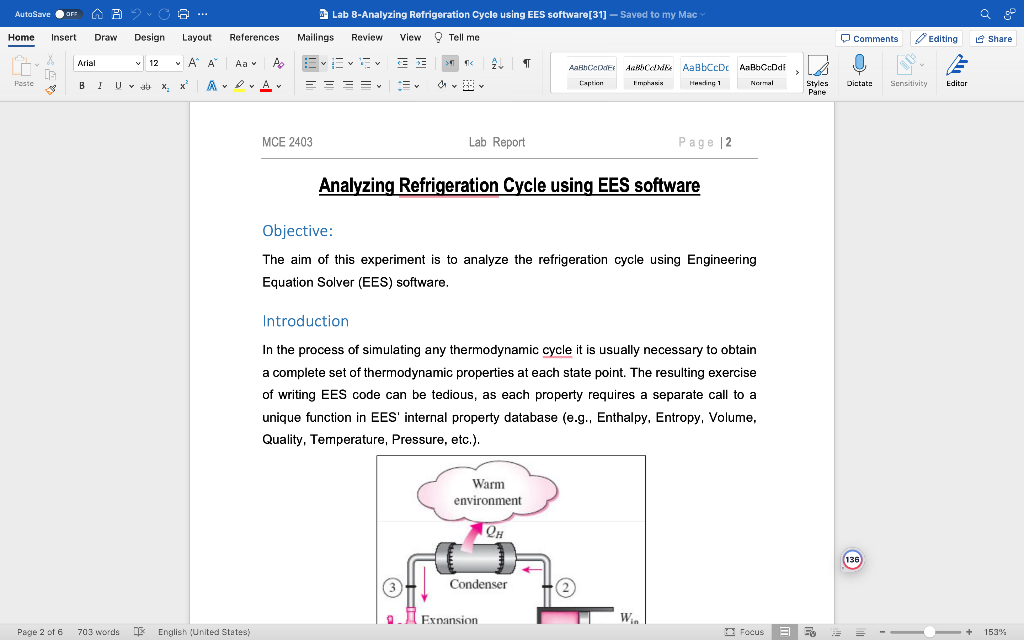Click the yellow text highlight color button
The width and height of the screenshot is (1024, 640).
240,86
